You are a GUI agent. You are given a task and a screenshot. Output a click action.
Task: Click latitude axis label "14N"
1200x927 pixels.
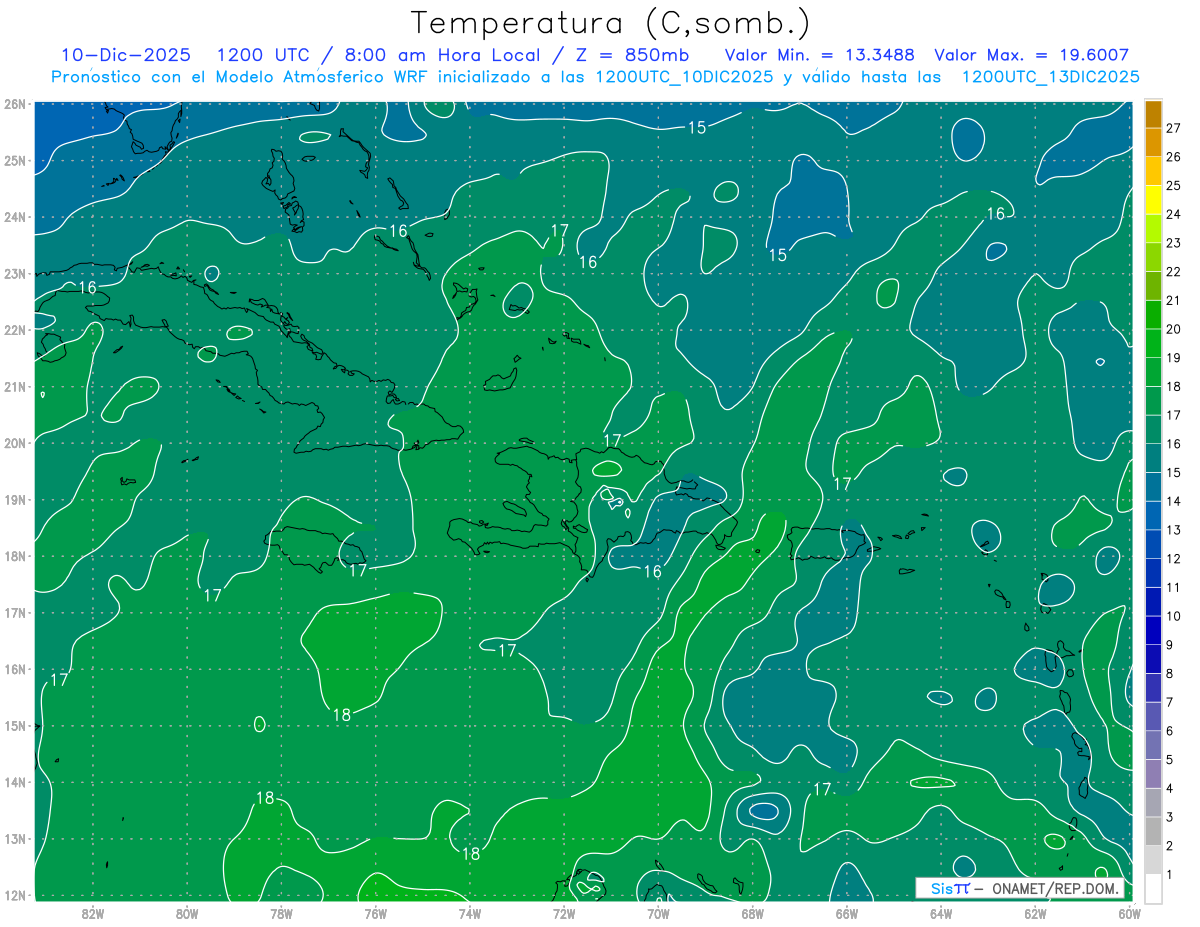click(15, 782)
